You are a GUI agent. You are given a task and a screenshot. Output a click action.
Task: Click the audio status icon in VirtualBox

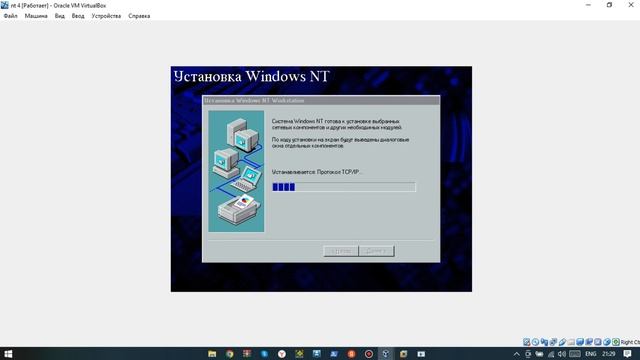[x=544, y=342]
